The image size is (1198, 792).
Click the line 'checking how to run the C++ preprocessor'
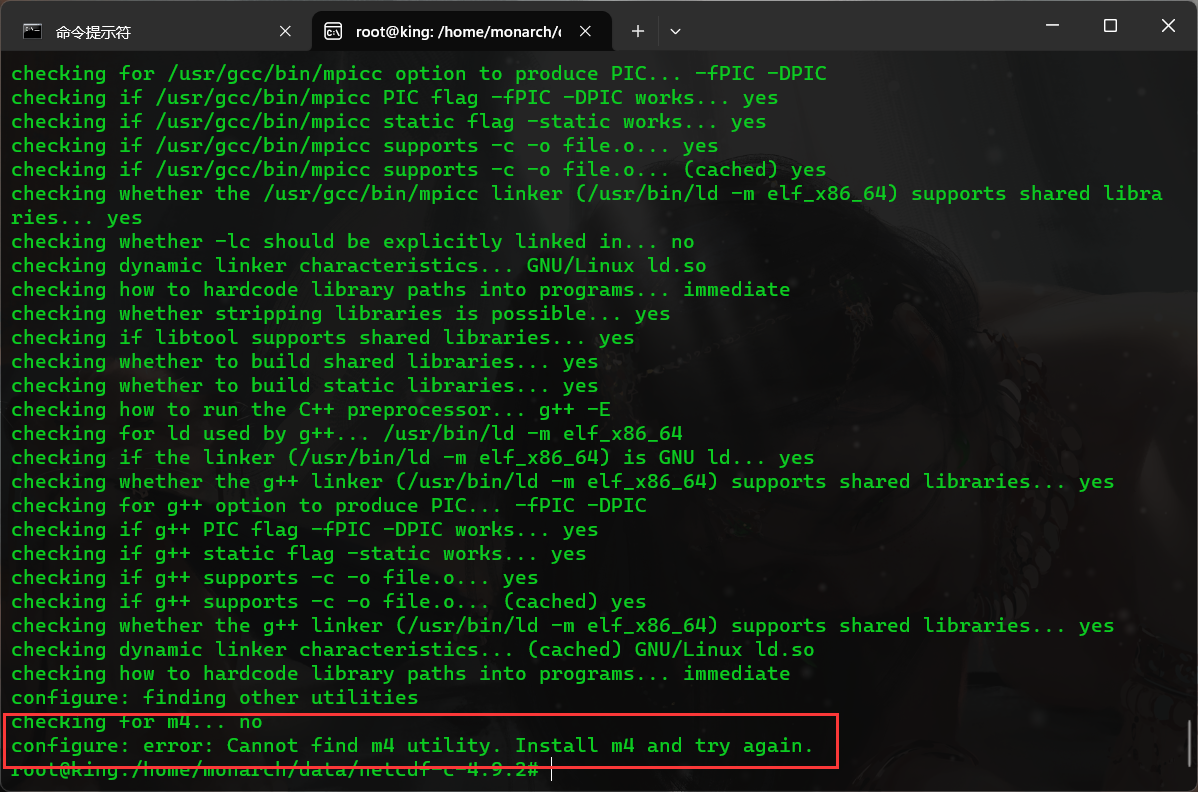(311, 409)
